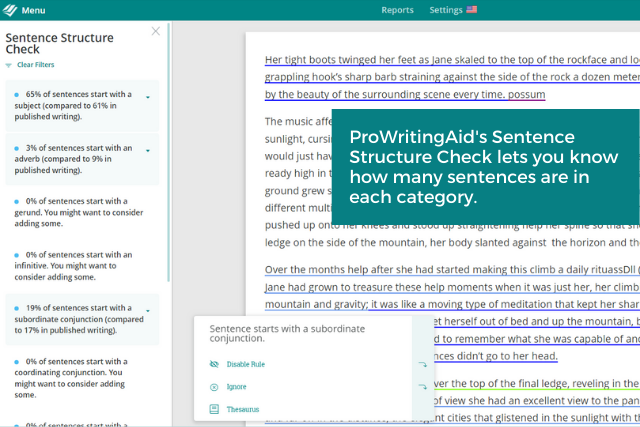This screenshot has height=427, width=640.
Task: Click the US flag language icon
Action: click(471, 9)
